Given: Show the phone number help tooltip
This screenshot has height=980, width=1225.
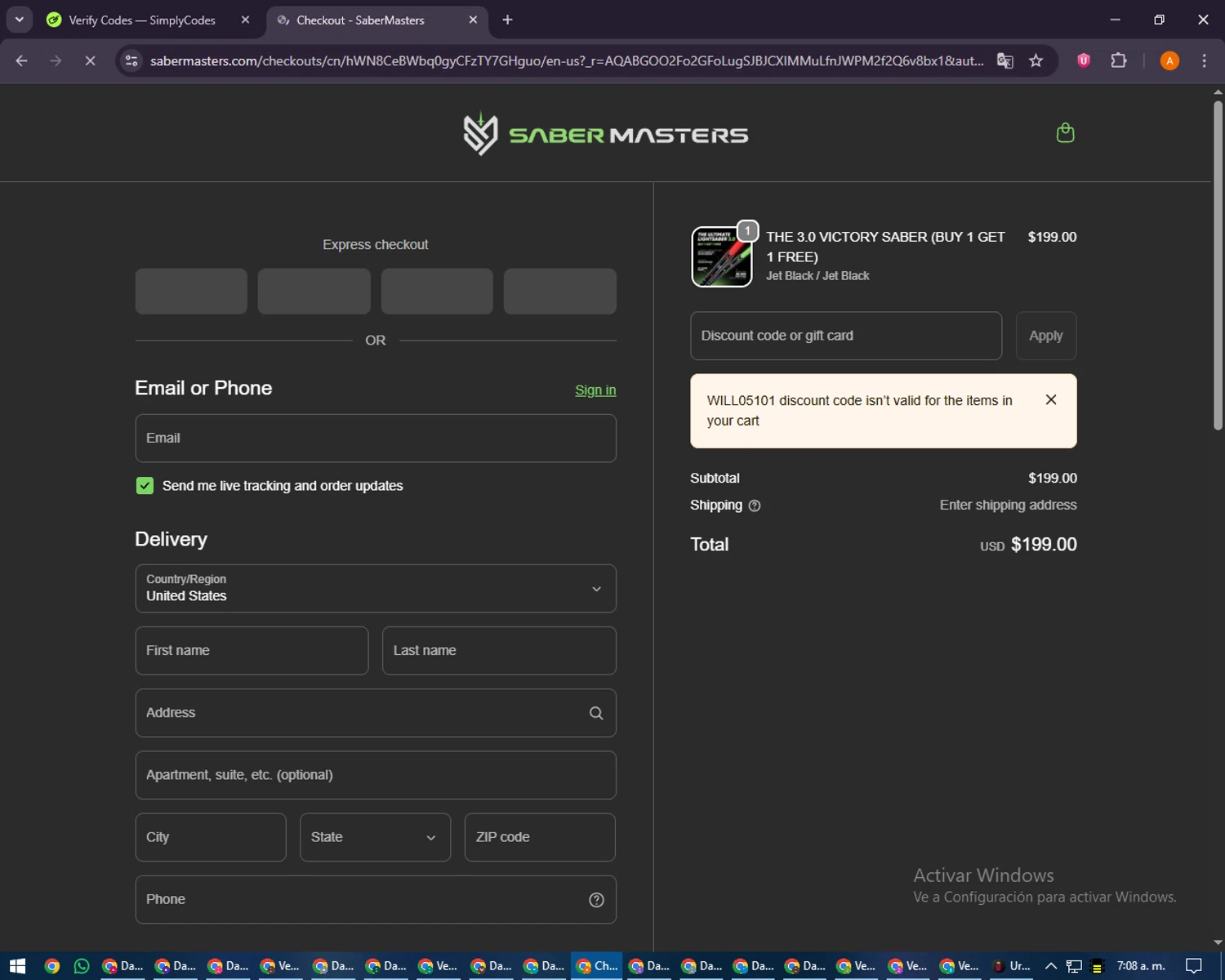Looking at the screenshot, I should 596,899.
